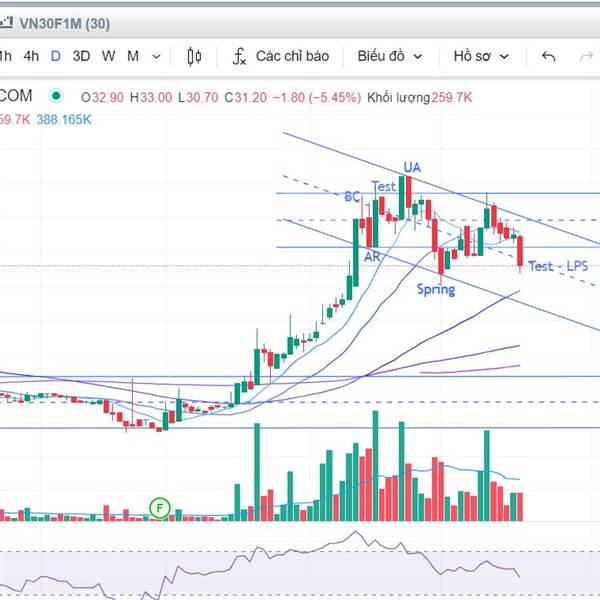Click the VN30F1M (30) window title
This screenshot has height=600, width=600.
[x=64, y=24]
